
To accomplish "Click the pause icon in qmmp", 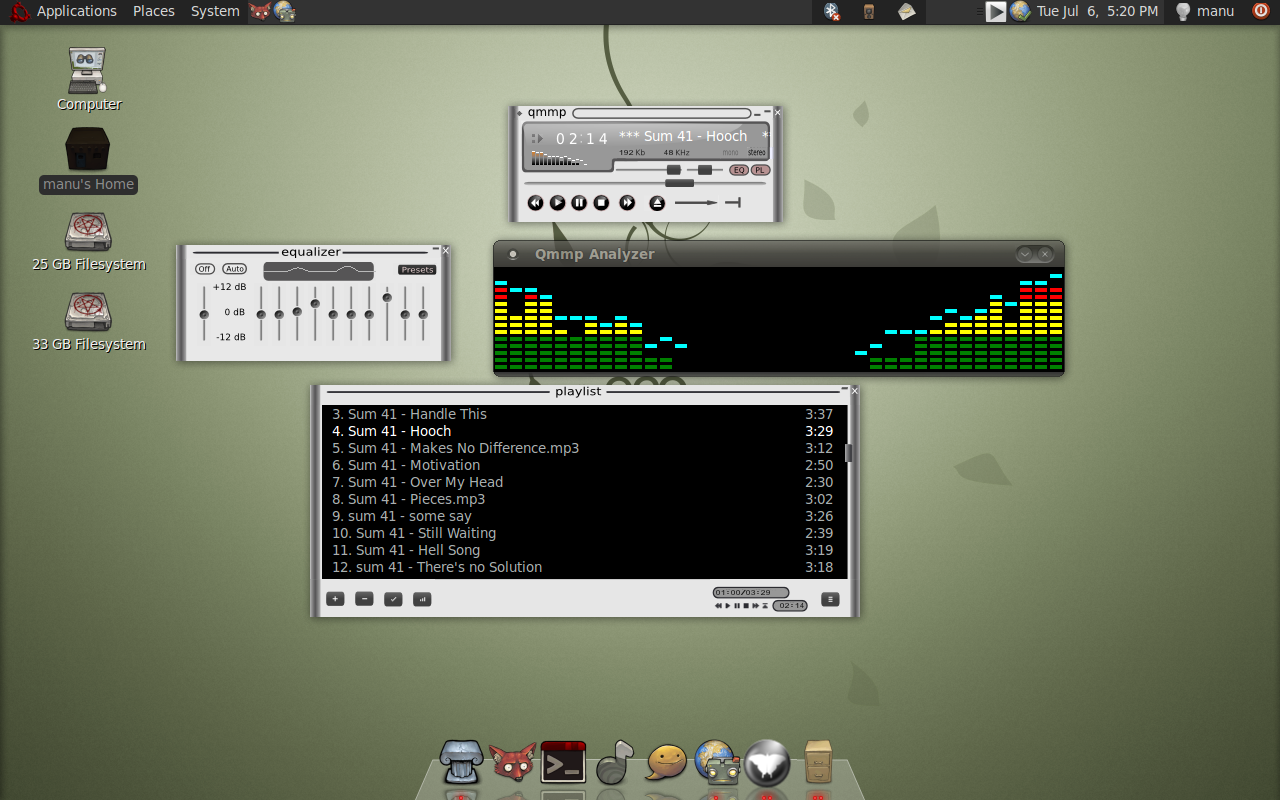I will point(578,202).
